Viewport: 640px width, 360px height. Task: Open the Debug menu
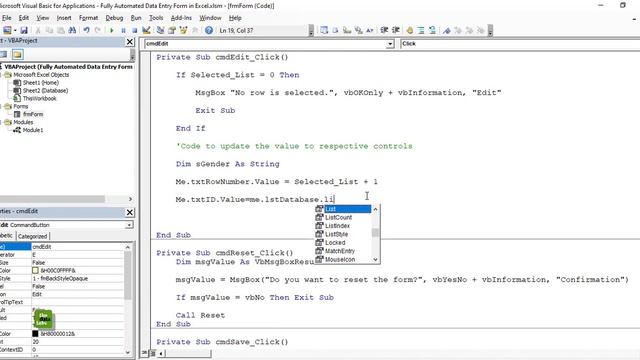[x=114, y=18]
